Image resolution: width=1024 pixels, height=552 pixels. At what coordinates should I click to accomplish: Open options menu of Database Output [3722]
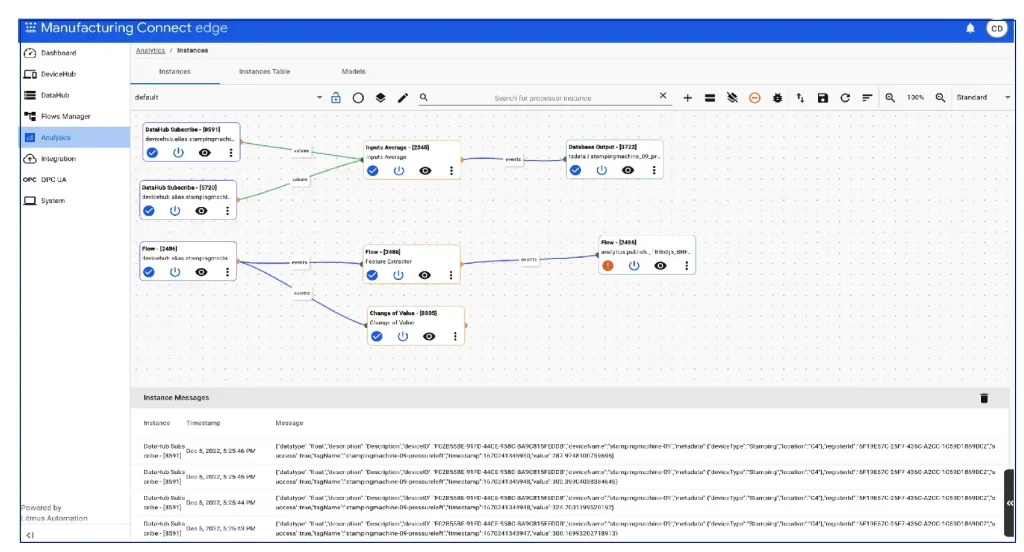654,170
